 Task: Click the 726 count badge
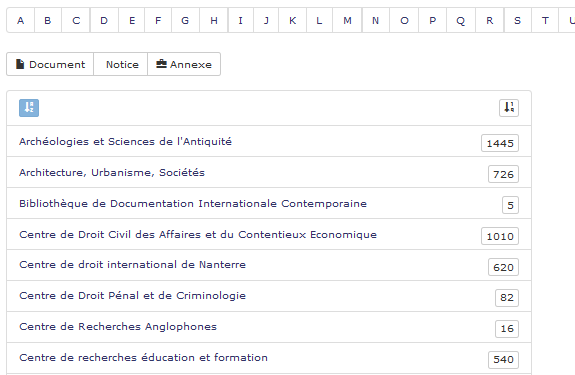point(503,174)
